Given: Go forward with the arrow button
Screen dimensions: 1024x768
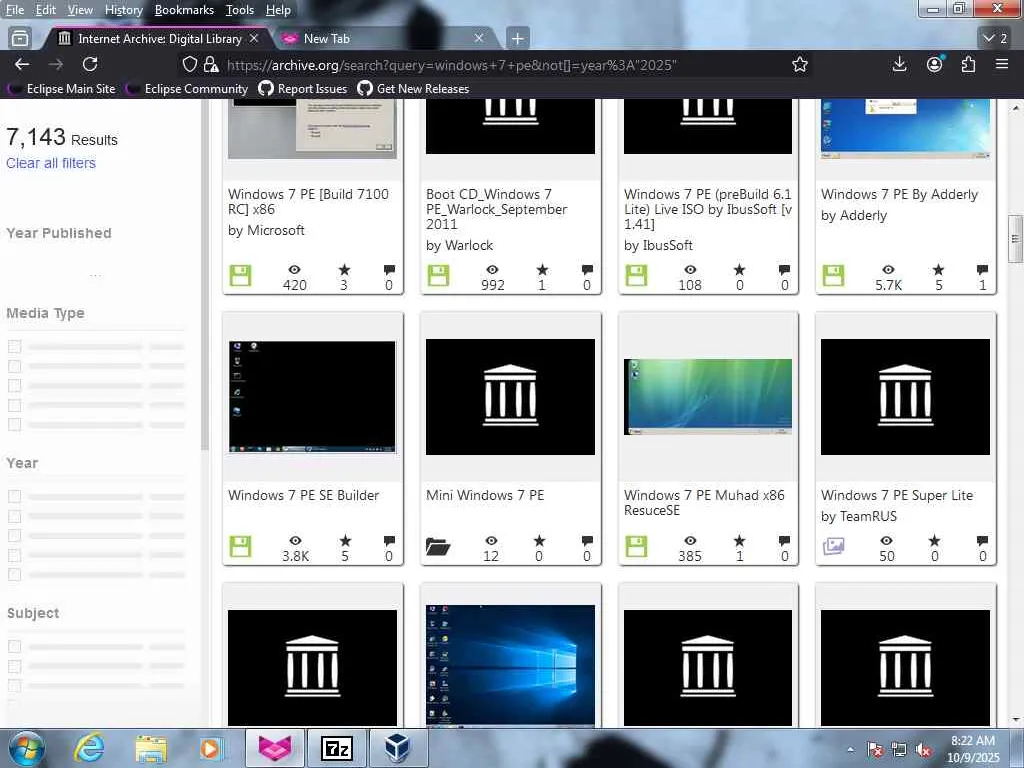Looking at the screenshot, I should (56, 64).
